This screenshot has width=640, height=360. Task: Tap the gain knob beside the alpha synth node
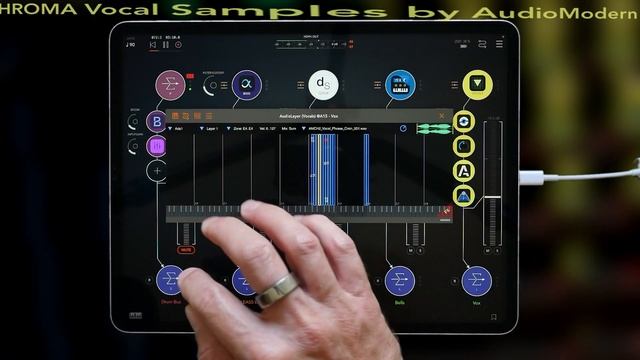click(x=211, y=85)
